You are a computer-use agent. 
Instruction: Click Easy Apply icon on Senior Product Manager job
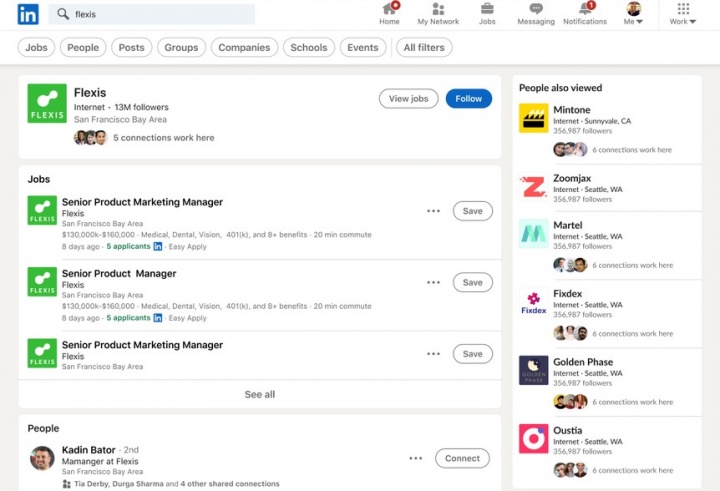(x=158, y=318)
